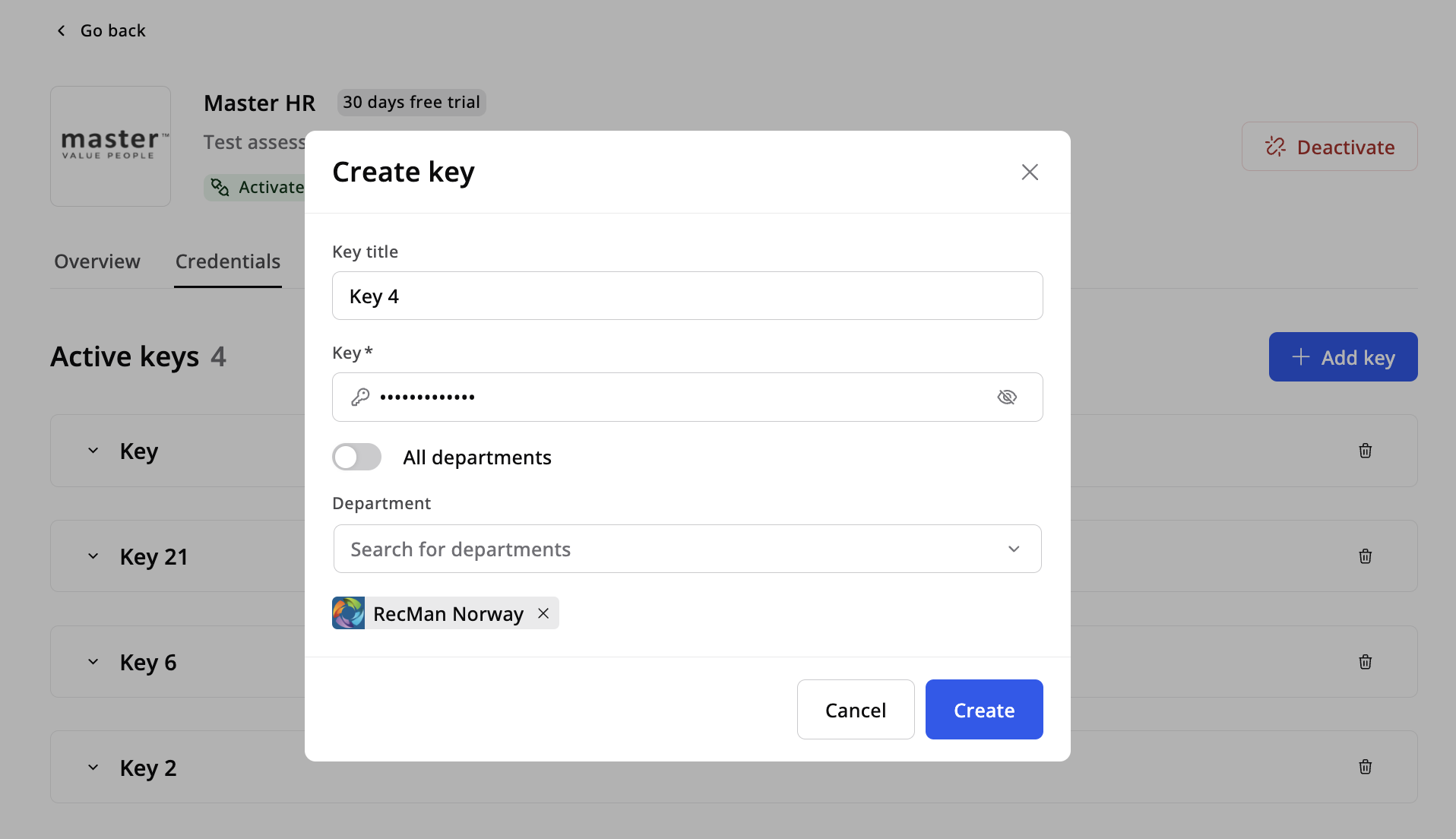Cancel the key creation
Screen dimensions: 1456x839
point(855,710)
